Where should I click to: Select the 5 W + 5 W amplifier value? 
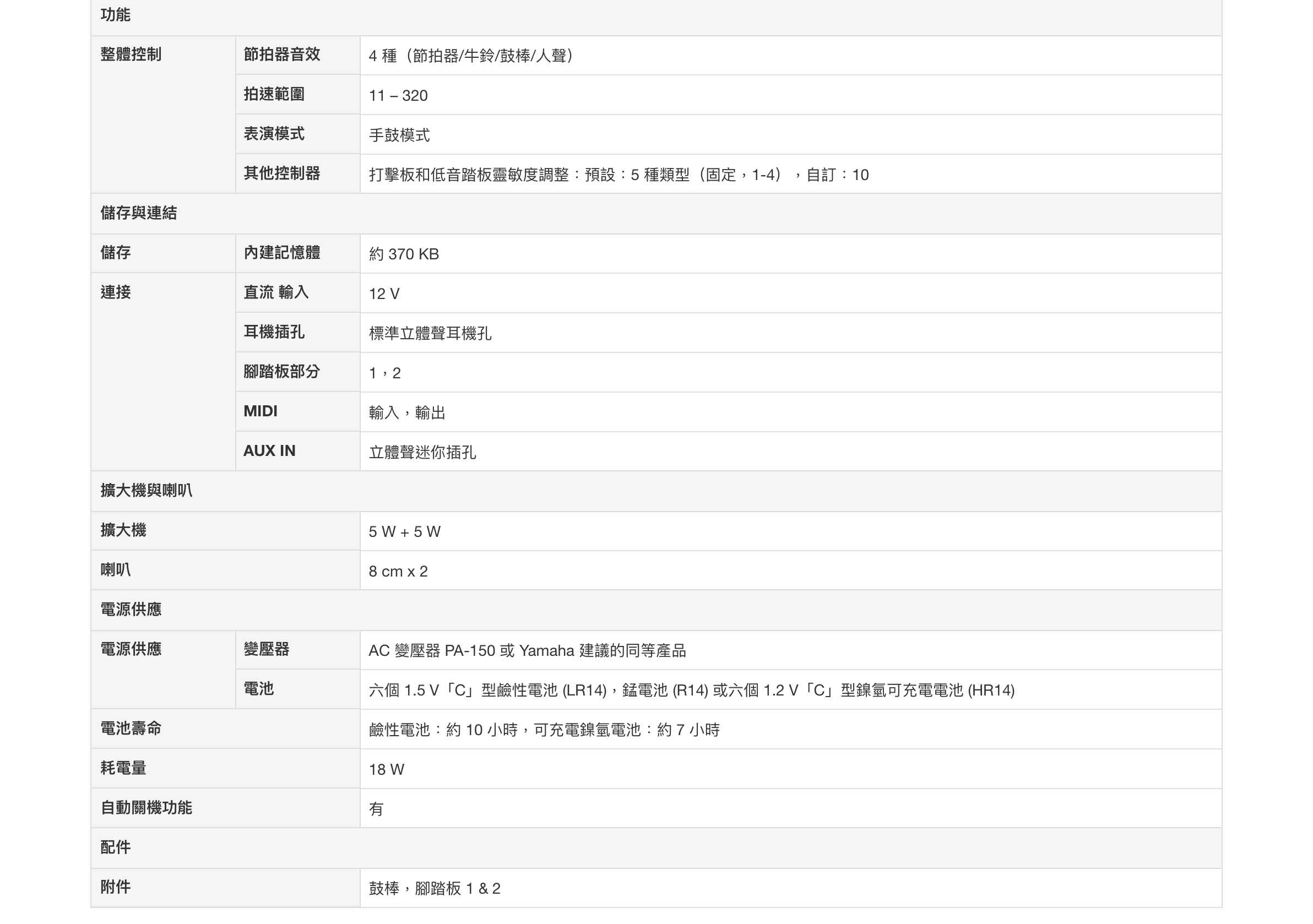pyautogui.click(x=404, y=532)
